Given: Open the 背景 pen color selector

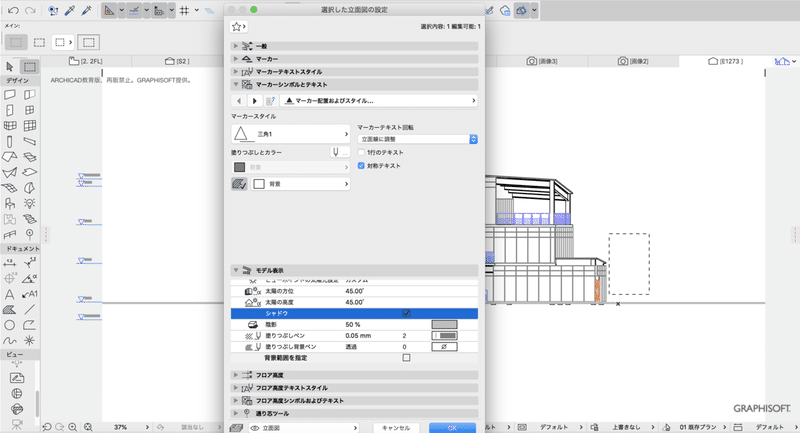Looking at the screenshot, I should click(x=300, y=184).
